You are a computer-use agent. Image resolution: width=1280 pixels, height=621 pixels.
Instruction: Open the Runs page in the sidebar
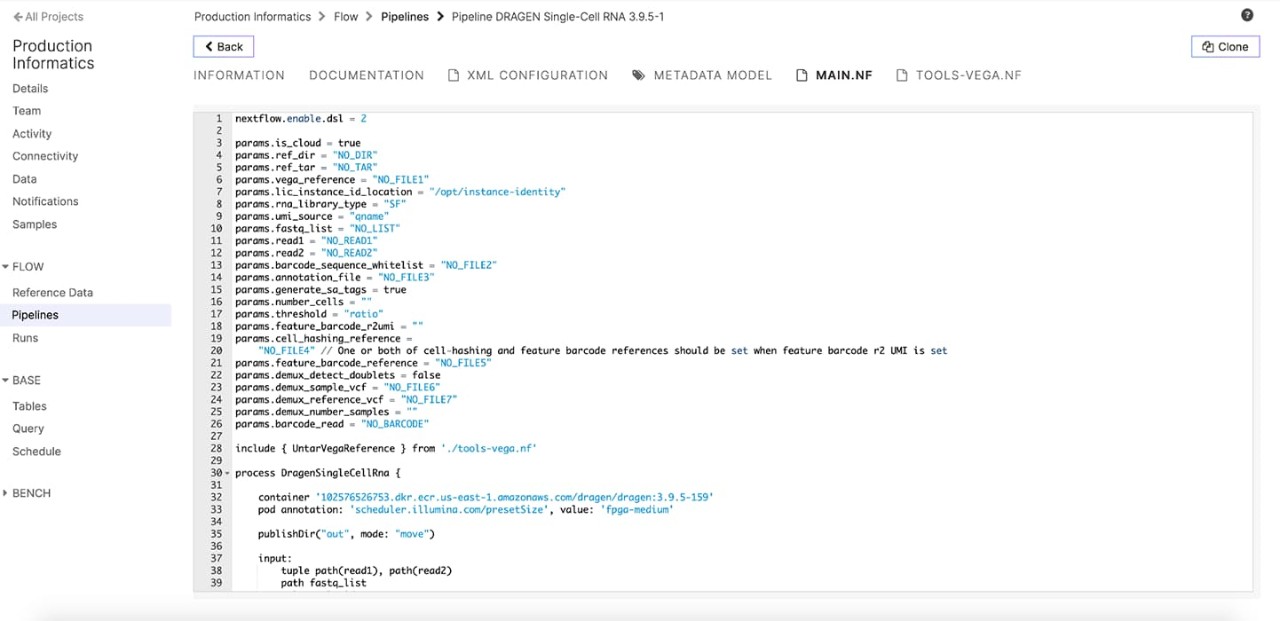pos(26,337)
